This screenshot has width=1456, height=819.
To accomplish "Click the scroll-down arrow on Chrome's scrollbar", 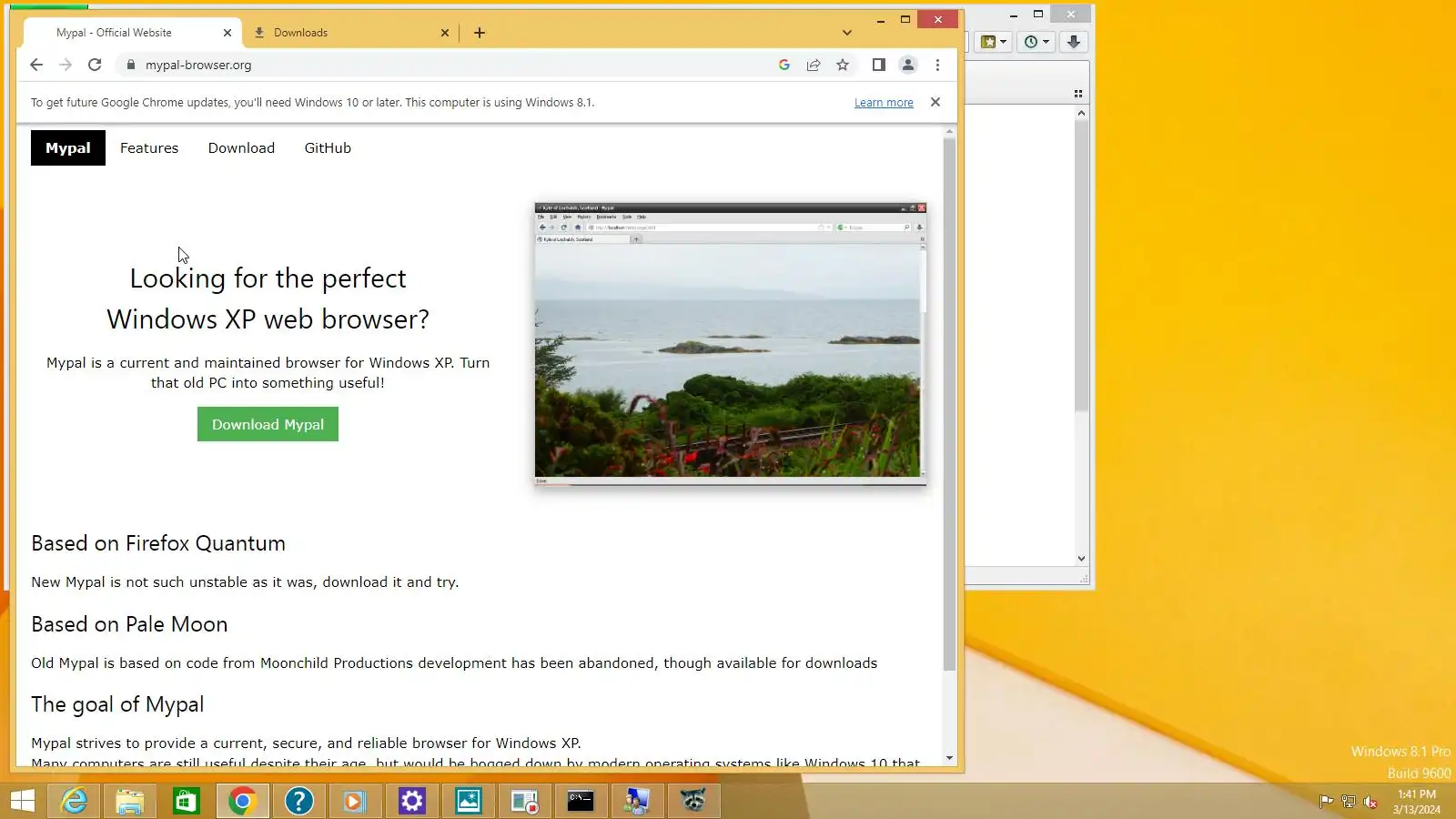I will click(x=949, y=758).
